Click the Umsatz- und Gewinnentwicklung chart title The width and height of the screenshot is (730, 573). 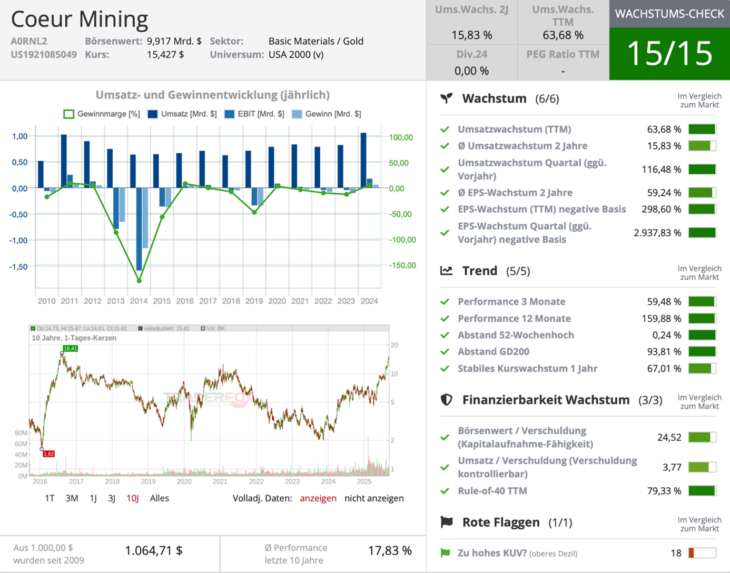click(x=213, y=95)
